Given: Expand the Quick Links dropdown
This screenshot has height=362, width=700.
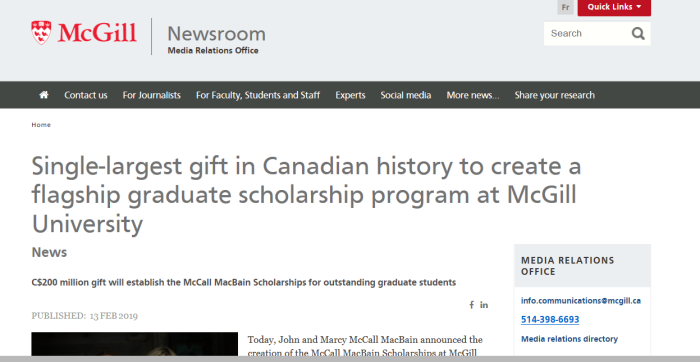Looking at the screenshot, I should pyautogui.click(x=614, y=7).
